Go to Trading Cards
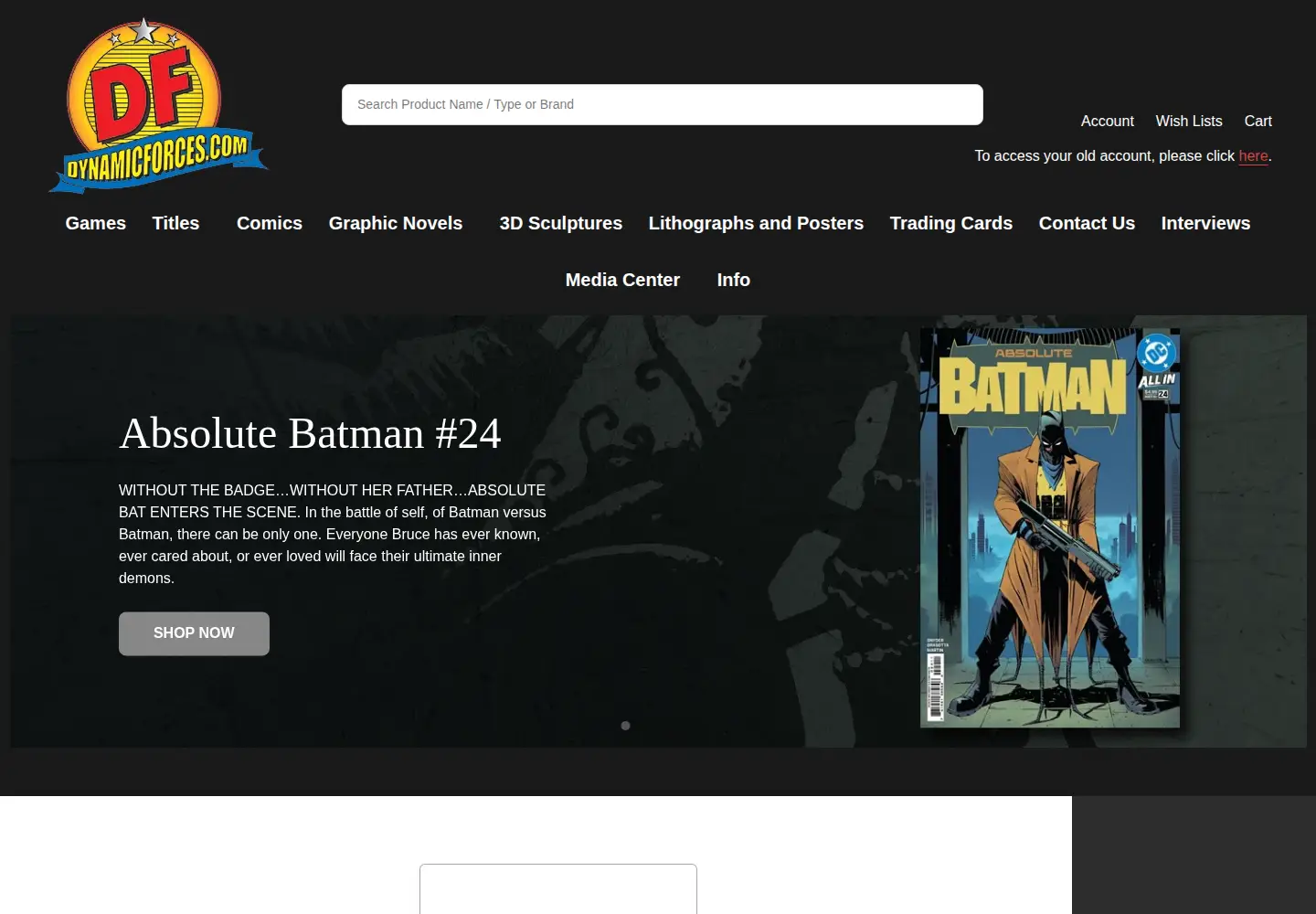Screen dimensions: 1316x914 [x=951, y=223]
